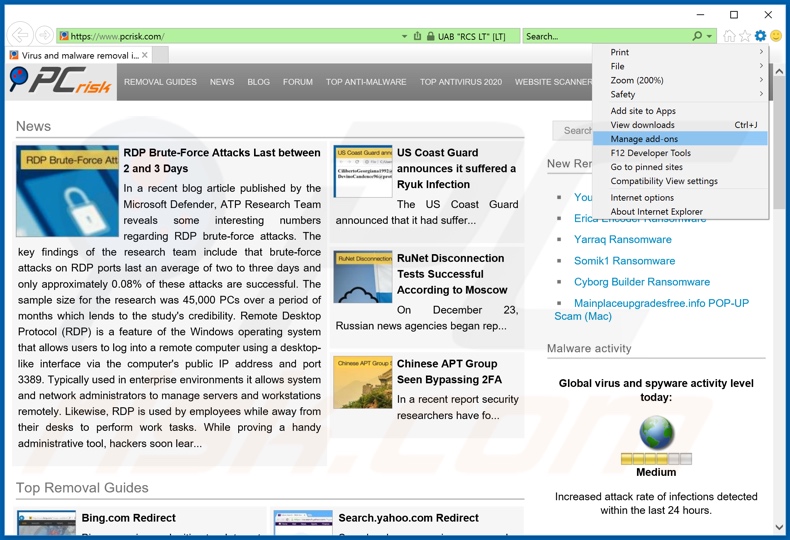Open Internet options
Image resolution: width=790 pixels, height=540 pixels.
(x=680, y=197)
